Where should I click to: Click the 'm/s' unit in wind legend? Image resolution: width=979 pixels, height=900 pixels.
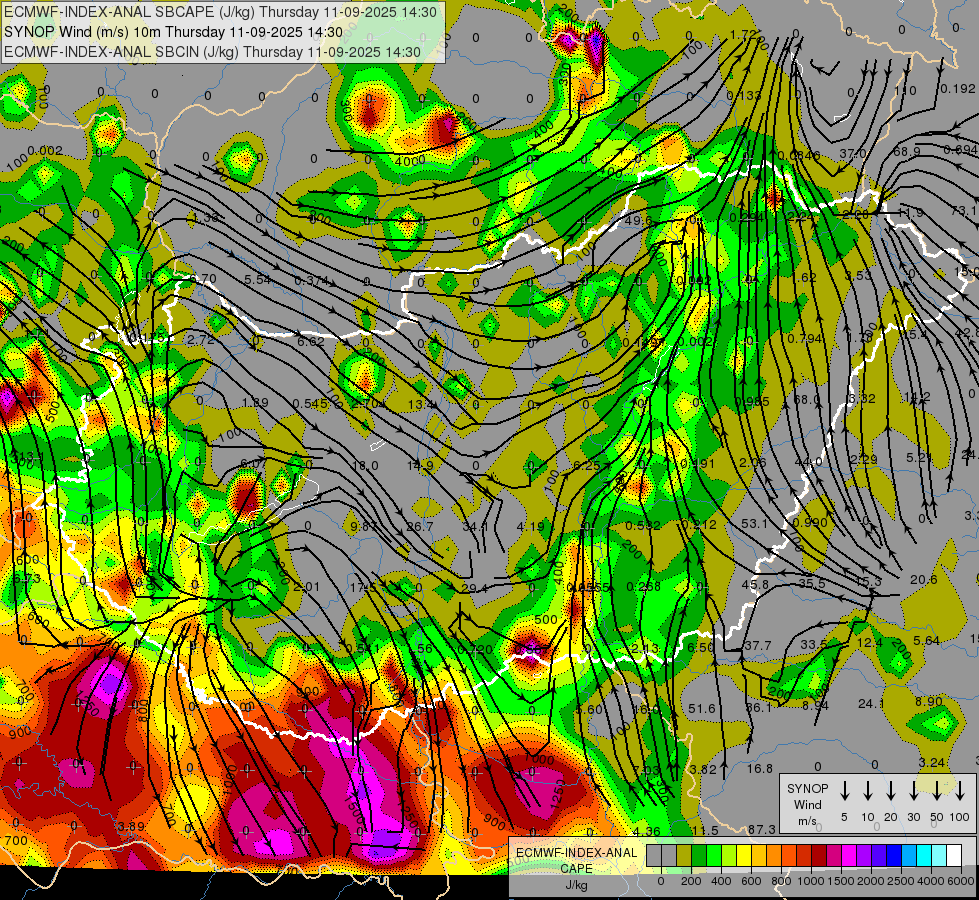click(x=807, y=821)
